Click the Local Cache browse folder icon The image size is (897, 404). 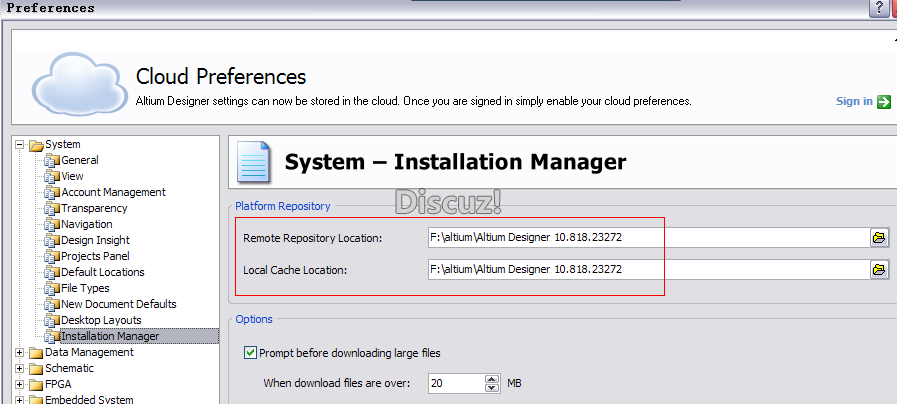879,270
